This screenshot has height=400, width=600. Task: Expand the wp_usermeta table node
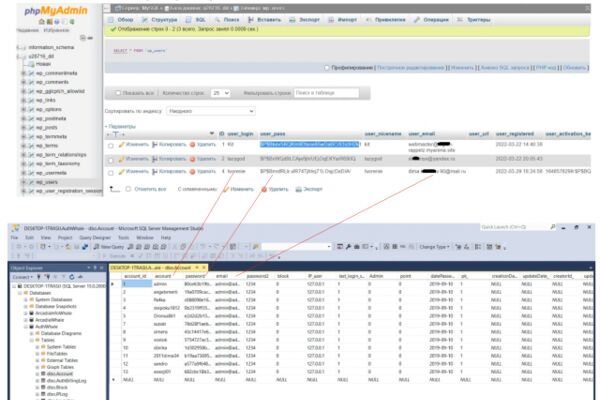tap(24, 173)
